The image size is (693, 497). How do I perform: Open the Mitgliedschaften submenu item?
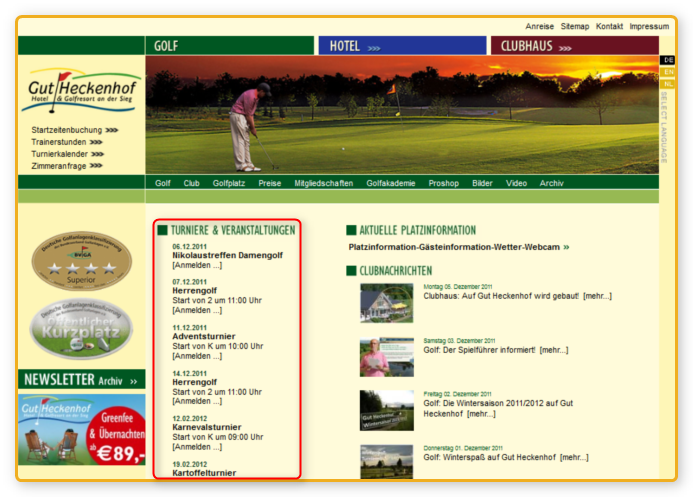pyautogui.click(x=324, y=183)
